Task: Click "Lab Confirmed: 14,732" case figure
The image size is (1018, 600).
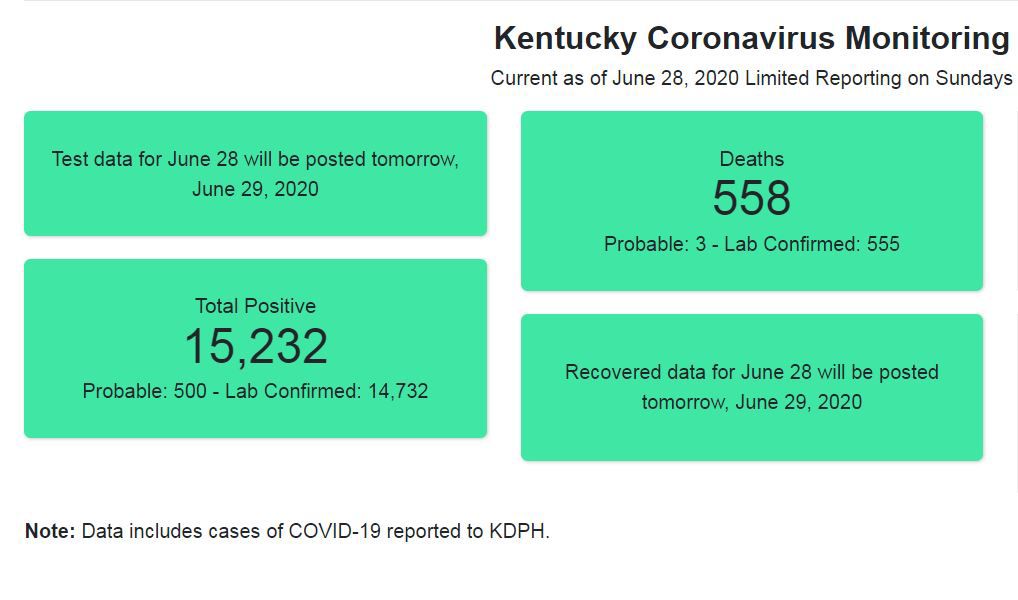Action: (x=326, y=391)
